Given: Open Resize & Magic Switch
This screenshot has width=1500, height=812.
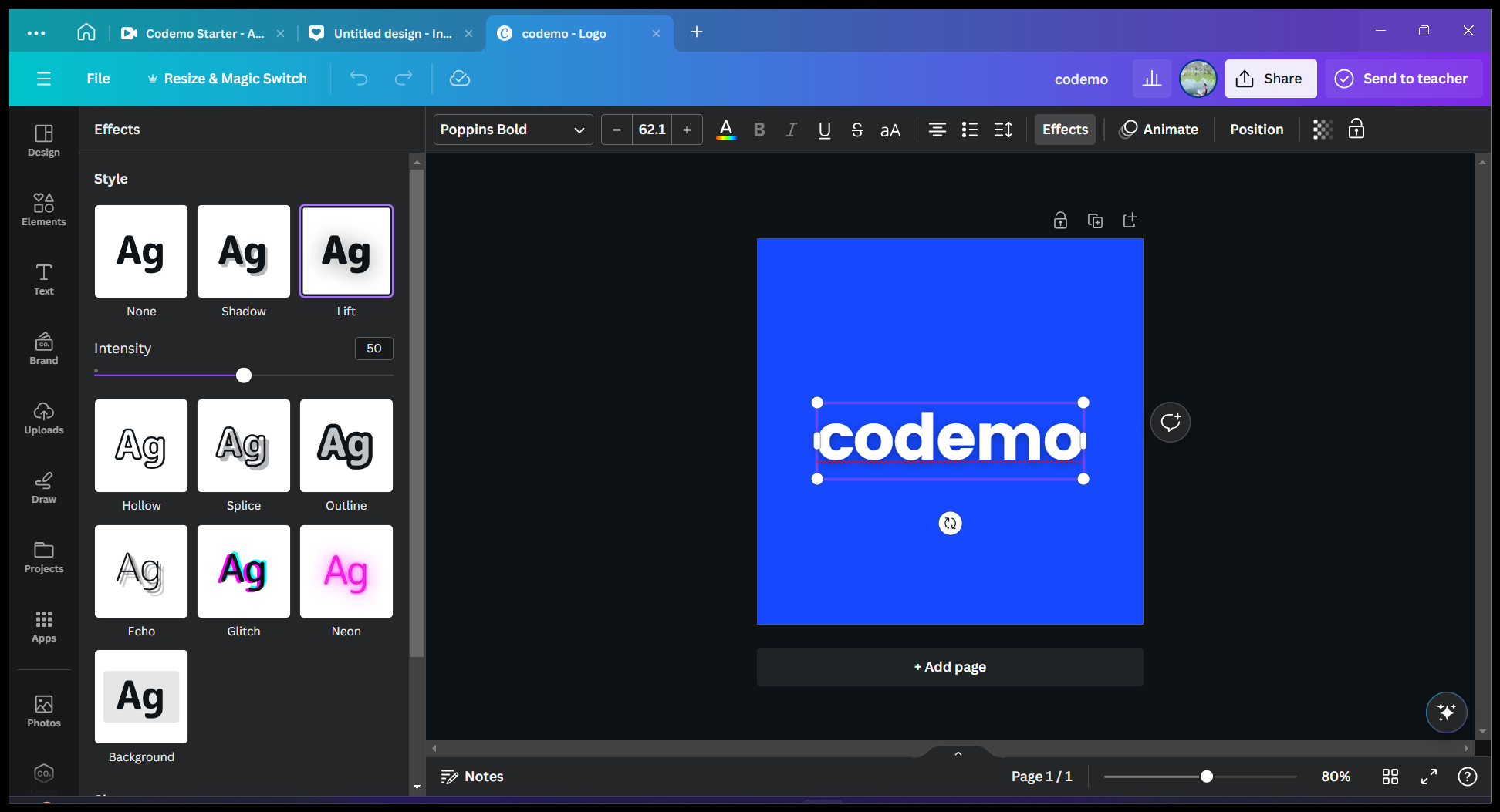Looking at the screenshot, I should pyautogui.click(x=228, y=79).
